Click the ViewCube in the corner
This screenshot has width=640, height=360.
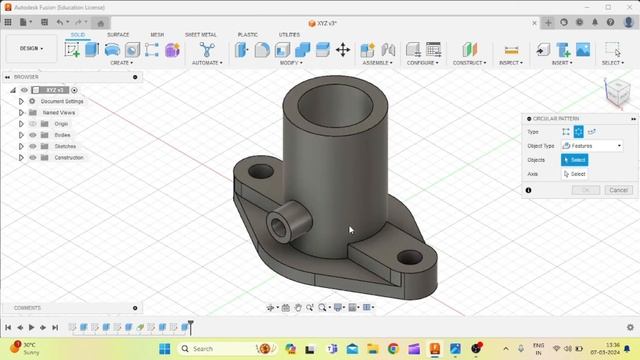pyautogui.click(x=618, y=93)
